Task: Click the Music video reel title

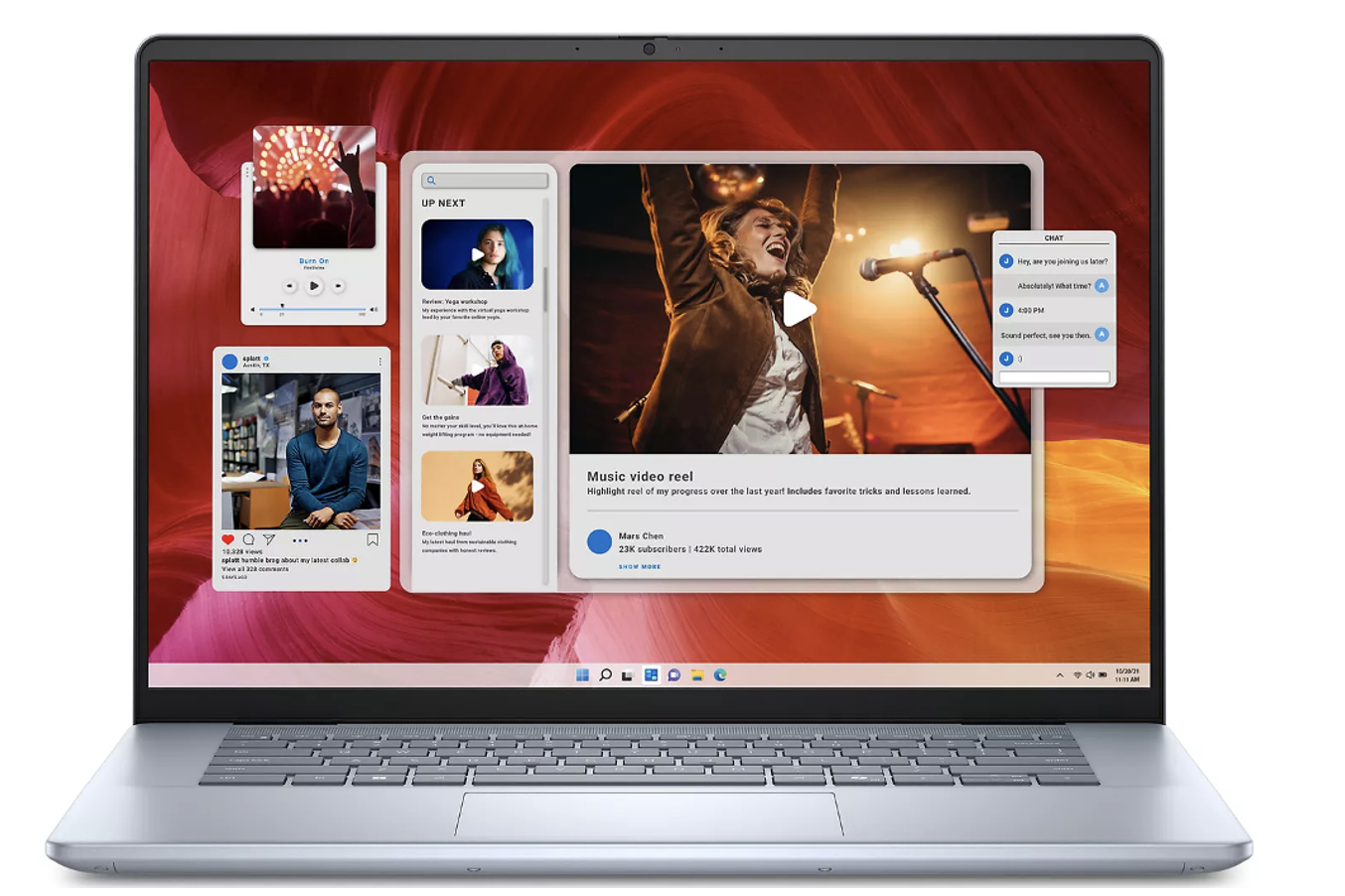Action: tap(640, 476)
